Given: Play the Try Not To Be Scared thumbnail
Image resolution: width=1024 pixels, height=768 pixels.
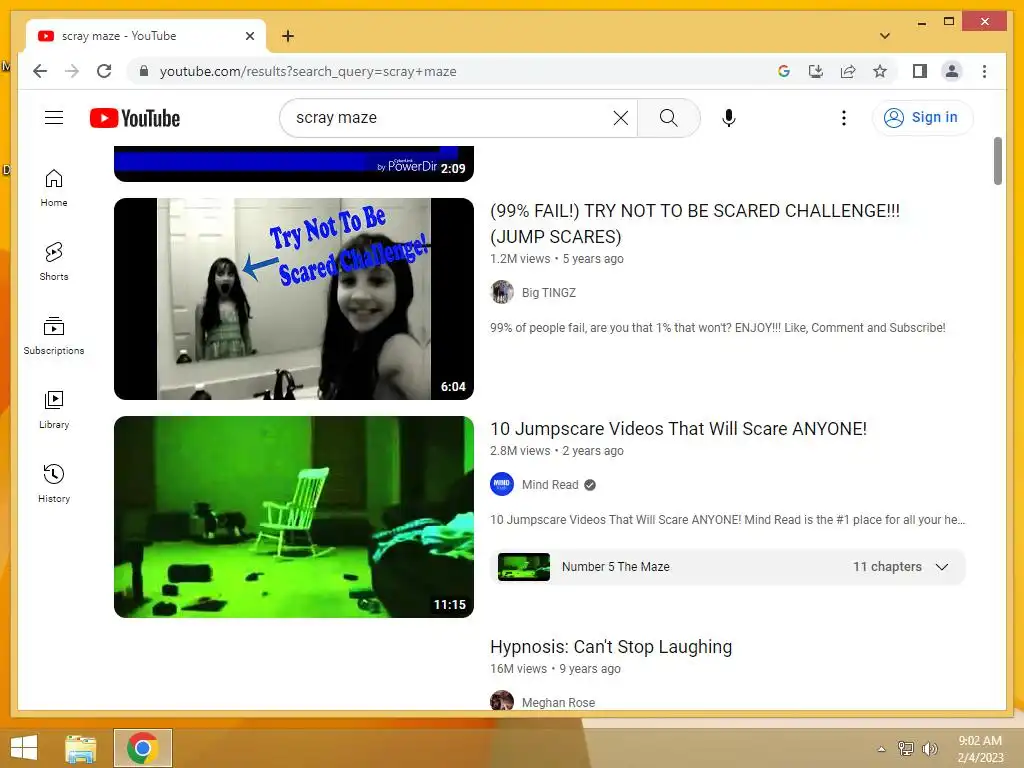Looking at the screenshot, I should [293, 298].
